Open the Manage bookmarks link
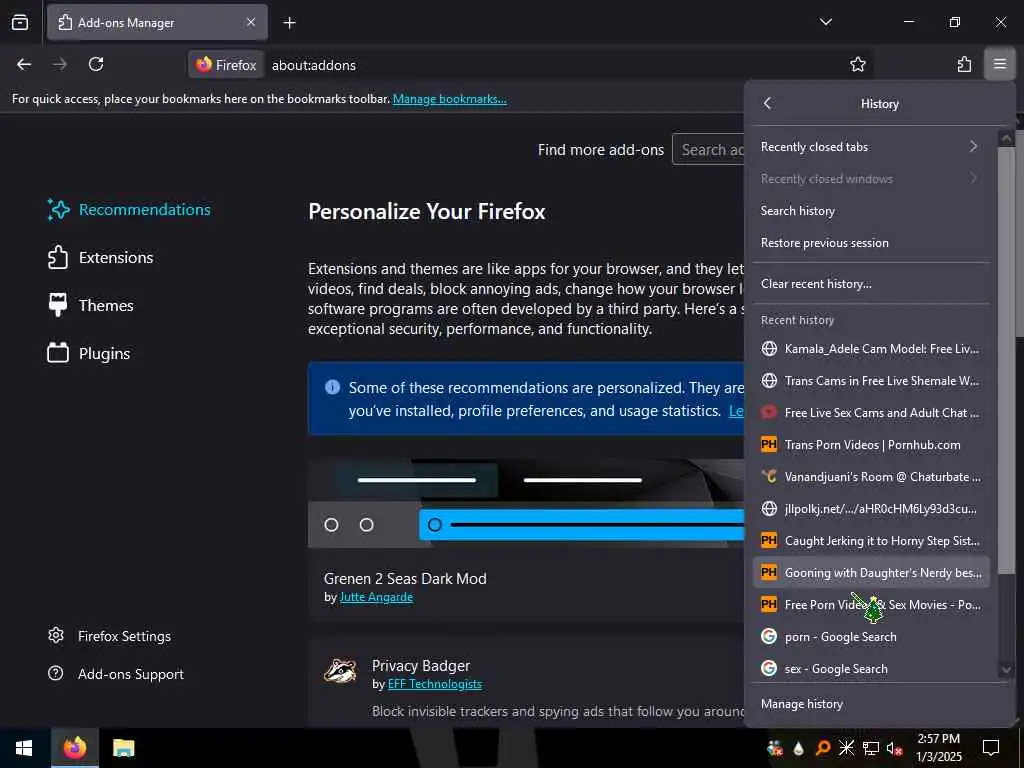 [x=449, y=99]
